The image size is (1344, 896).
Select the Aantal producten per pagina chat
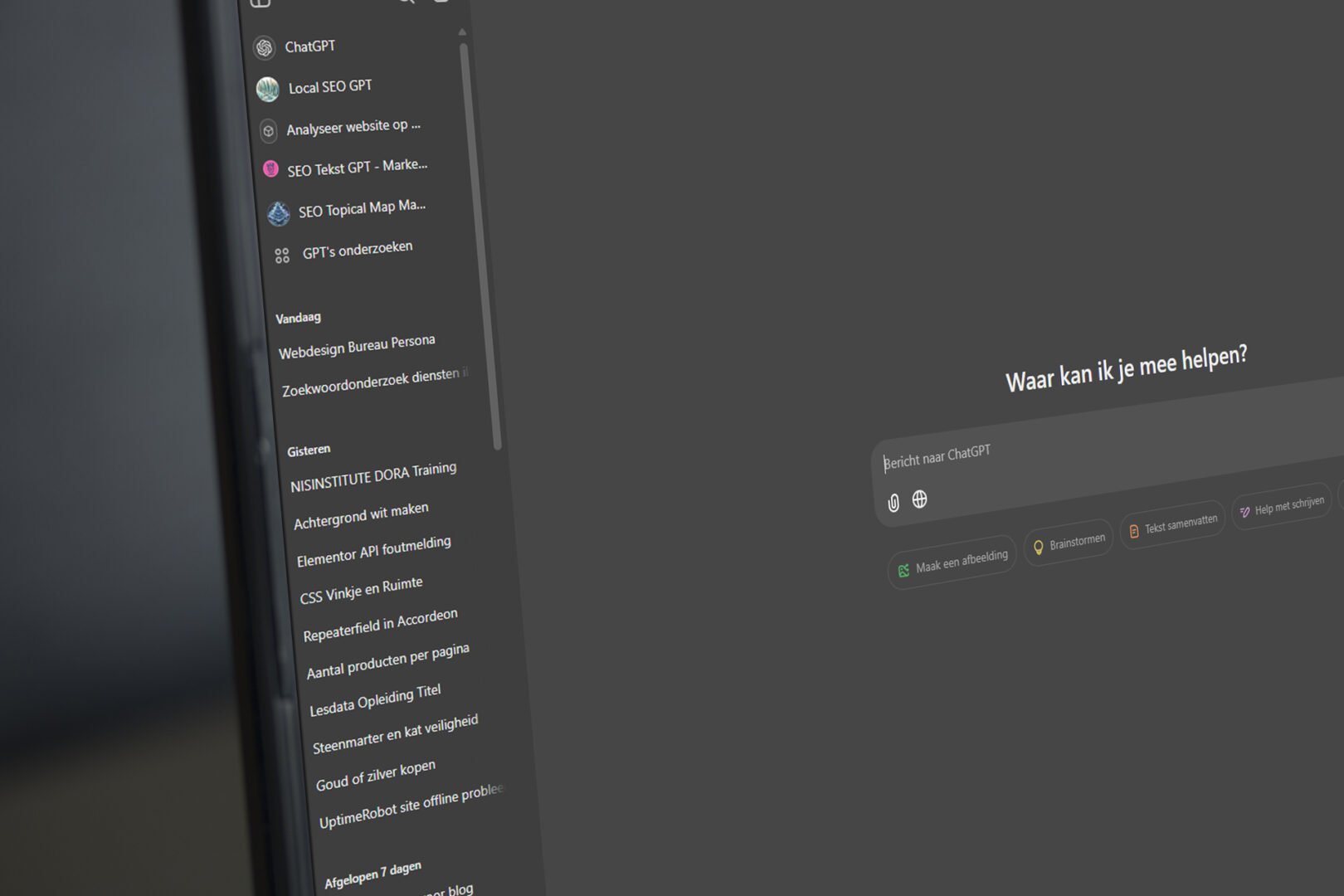pyautogui.click(x=388, y=661)
